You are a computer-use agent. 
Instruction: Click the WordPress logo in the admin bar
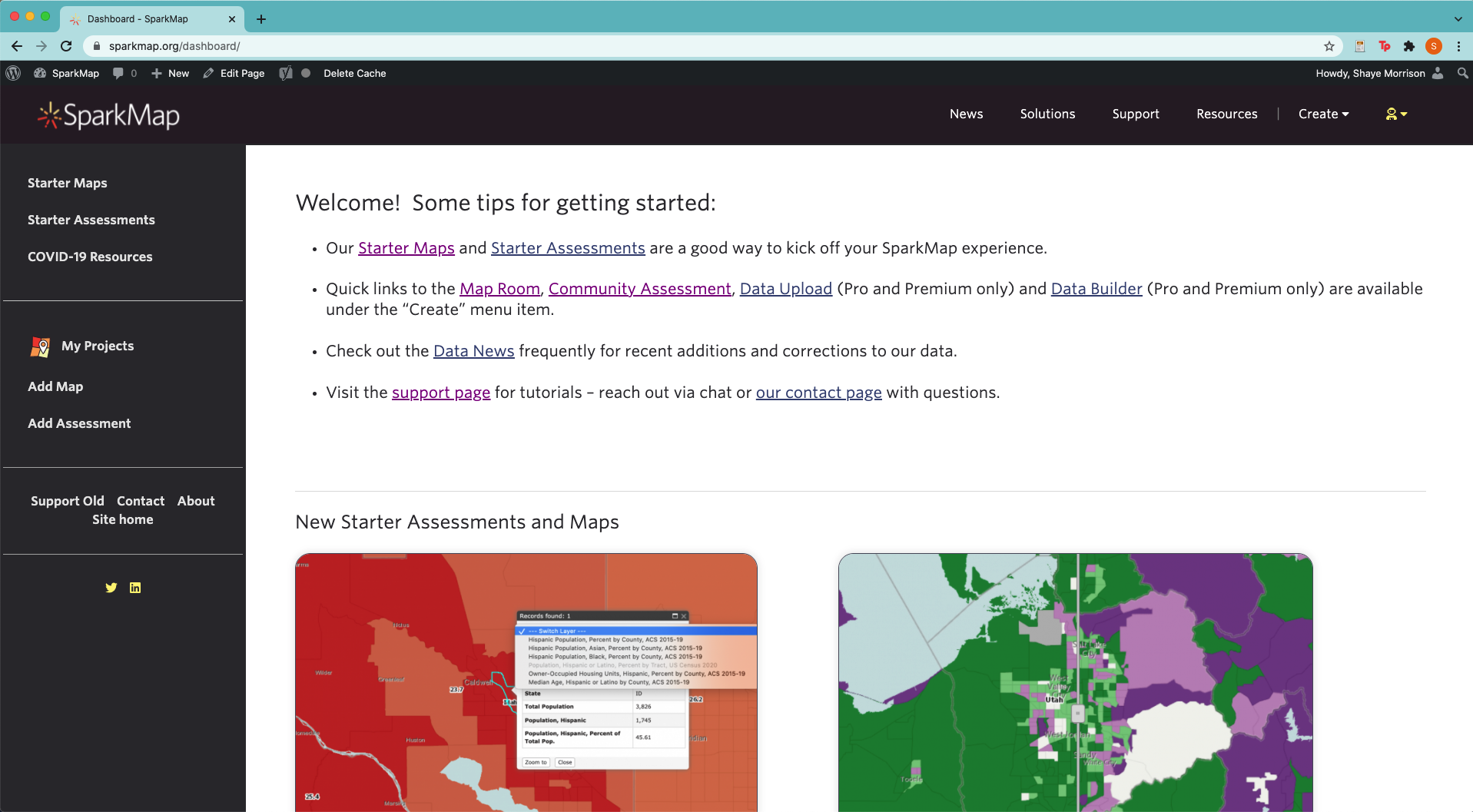pos(14,73)
